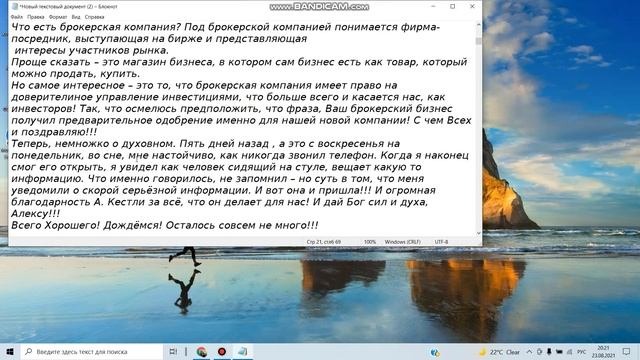Screen dimensions: 640x360
Task: Switch the РУС input language indicator
Action: 582,352
